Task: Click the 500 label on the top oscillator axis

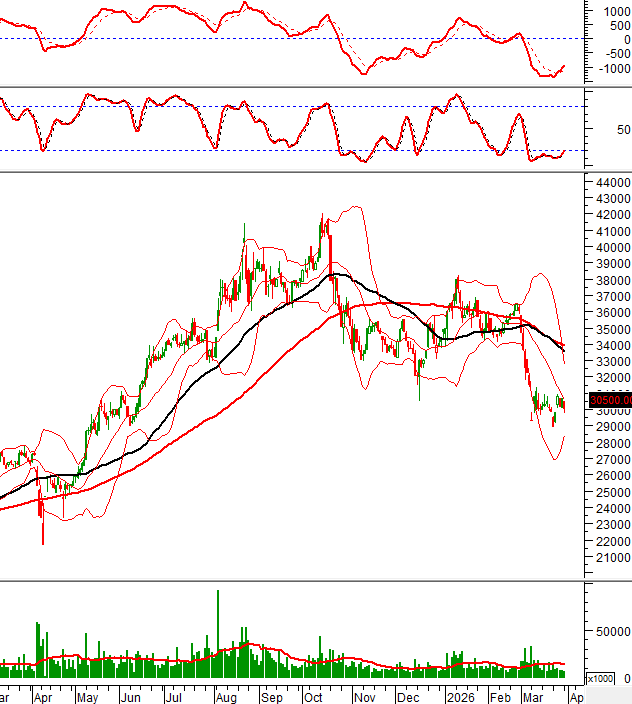Action: 614,26
